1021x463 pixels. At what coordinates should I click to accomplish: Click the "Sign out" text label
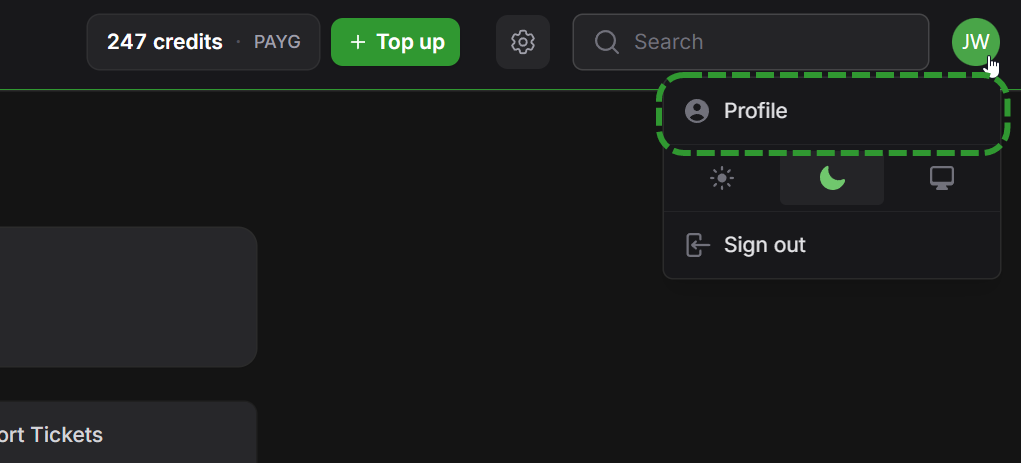point(764,245)
